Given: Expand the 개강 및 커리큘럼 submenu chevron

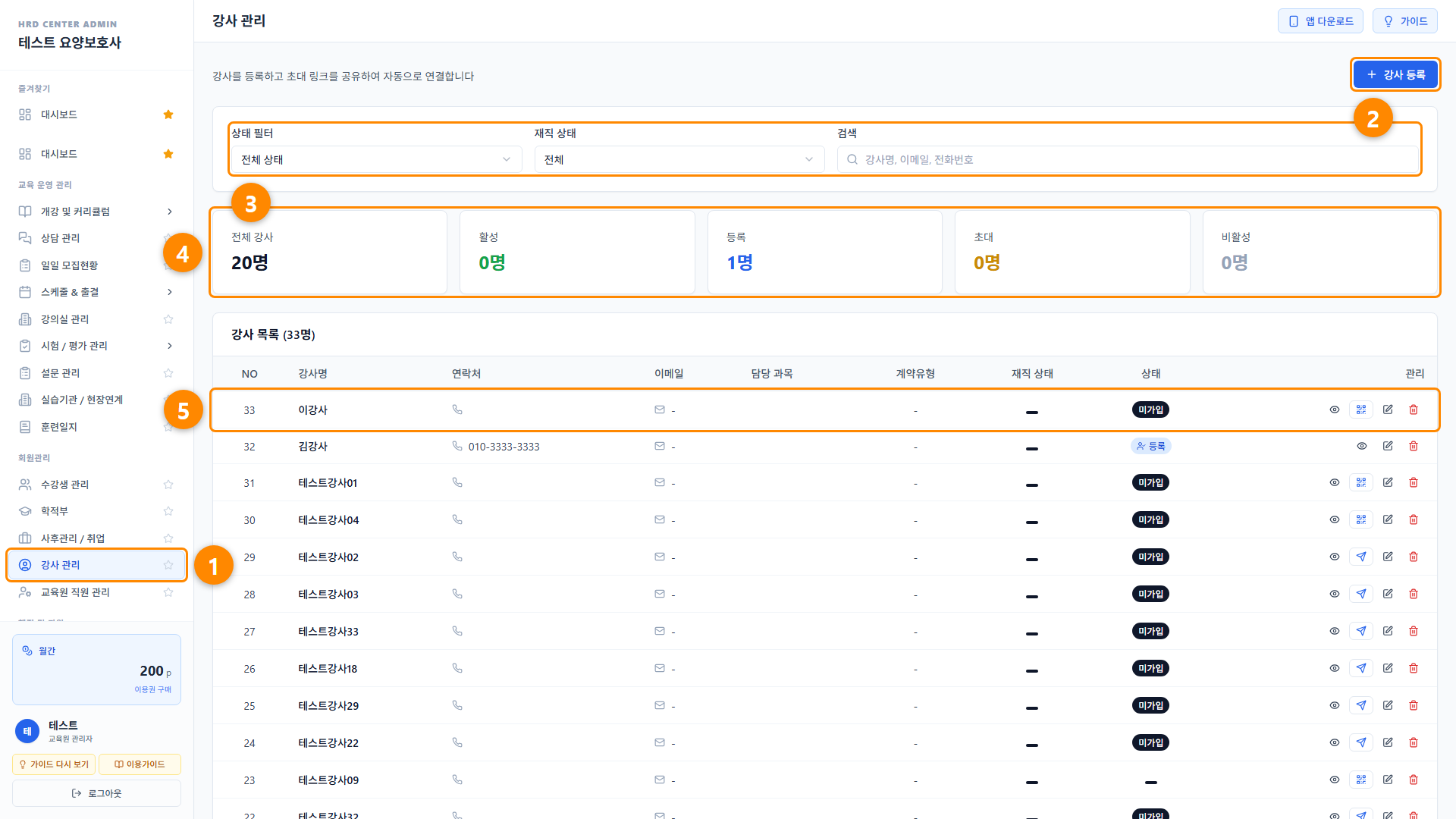Looking at the screenshot, I should pos(169,212).
